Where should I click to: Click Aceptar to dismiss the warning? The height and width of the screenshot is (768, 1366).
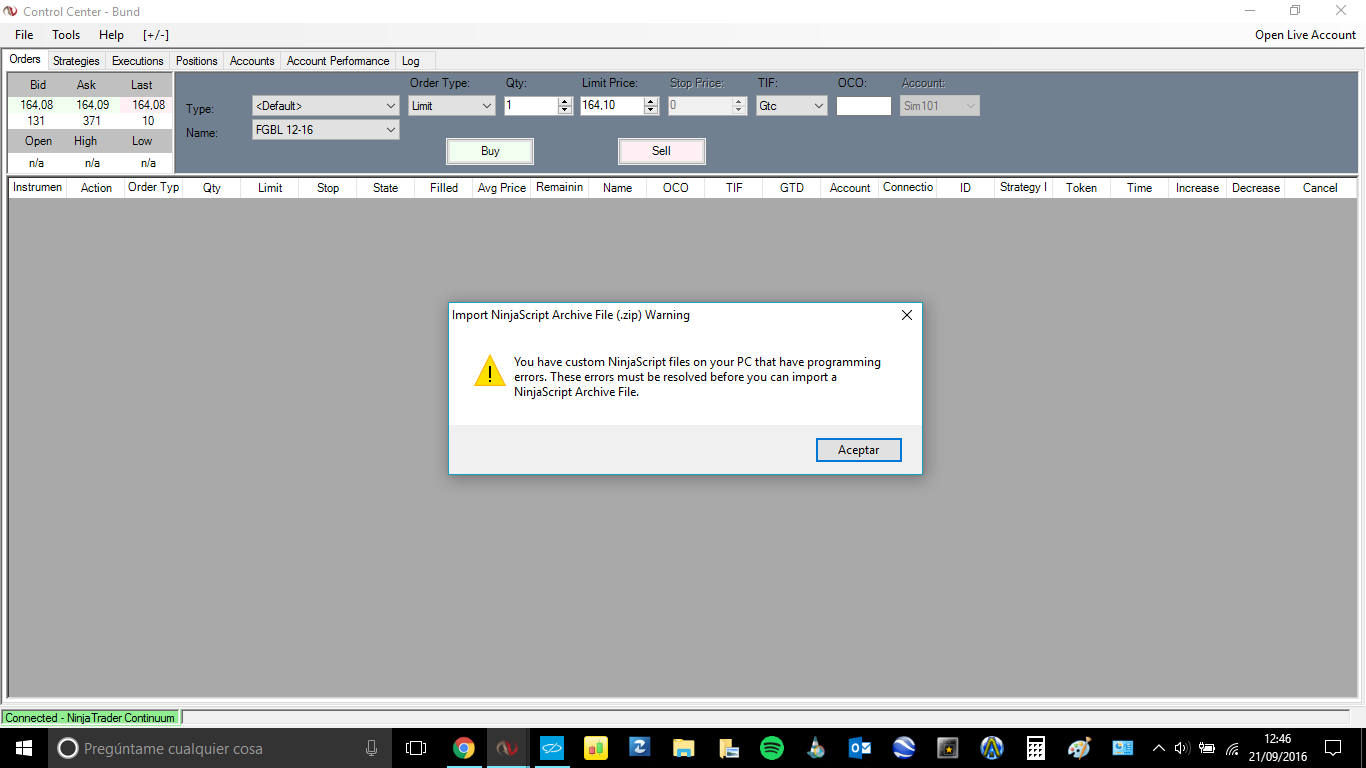(x=858, y=450)
